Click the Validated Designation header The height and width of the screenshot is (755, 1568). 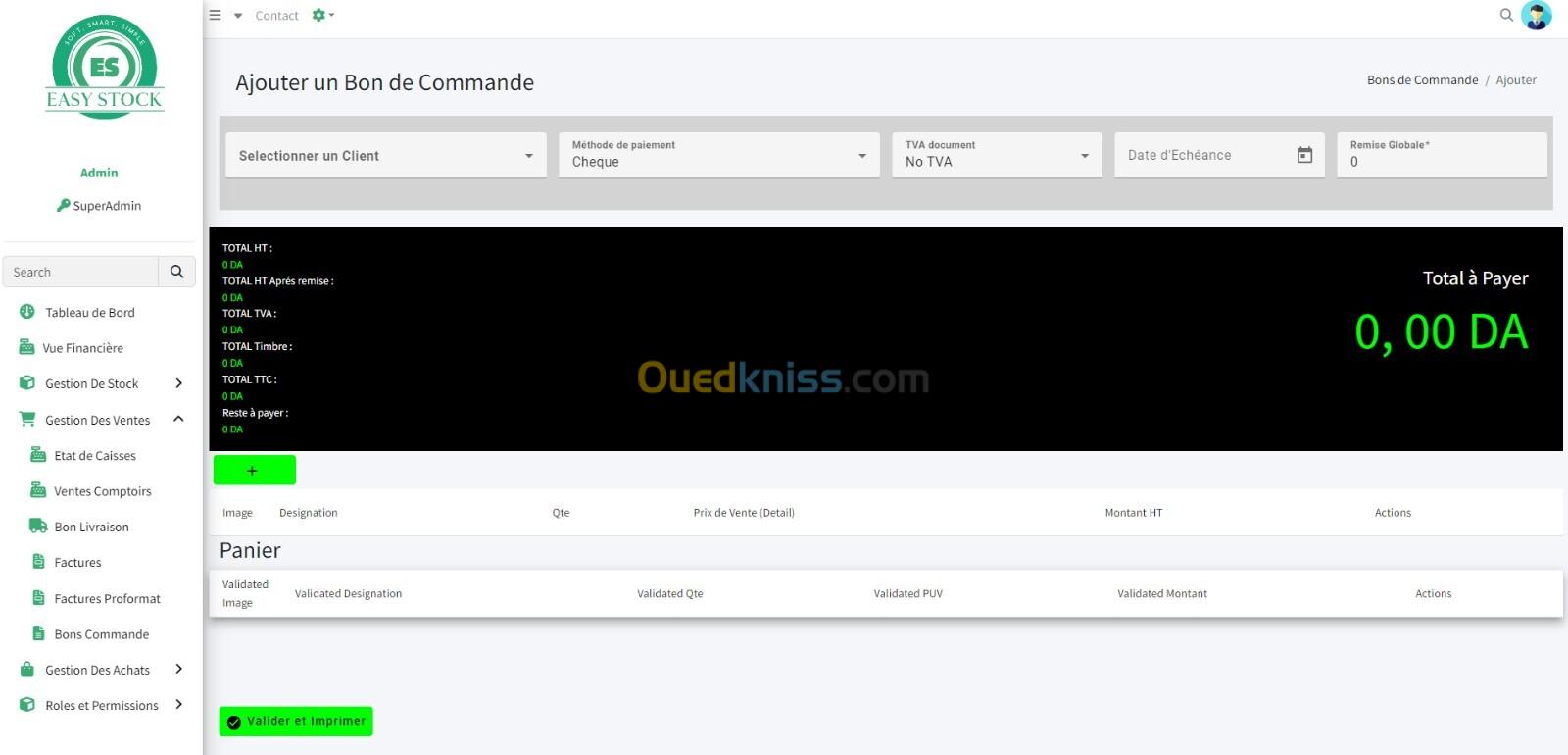click(348, 593)
